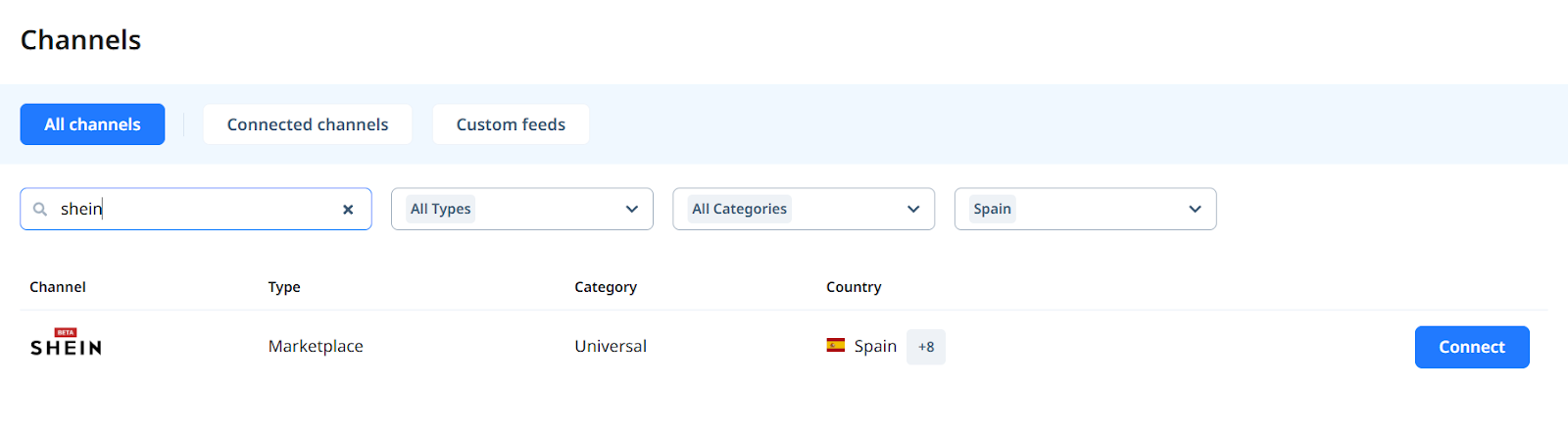The height and width of the screenshot is (437, 1568).
Task: Go to the Custom feeds tab
Action: tap(511, 124)
